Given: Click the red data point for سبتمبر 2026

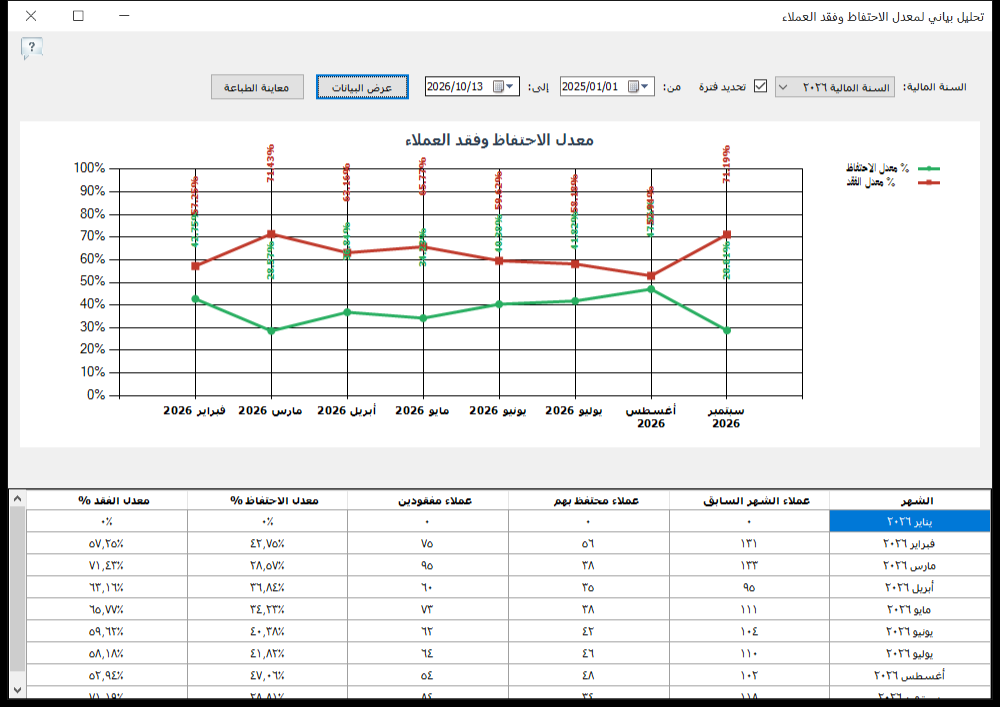Looking at the screenshot, I should point(727,235).
